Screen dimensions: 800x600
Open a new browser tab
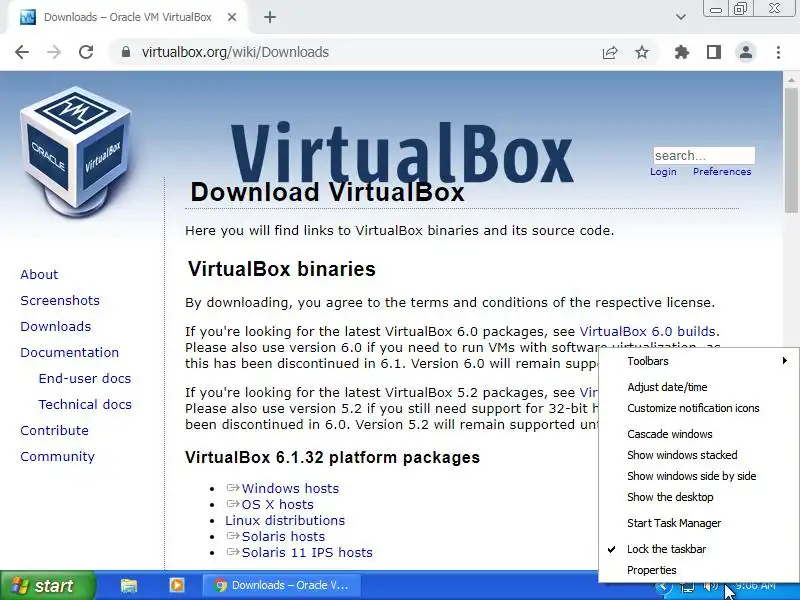point(270,17)
